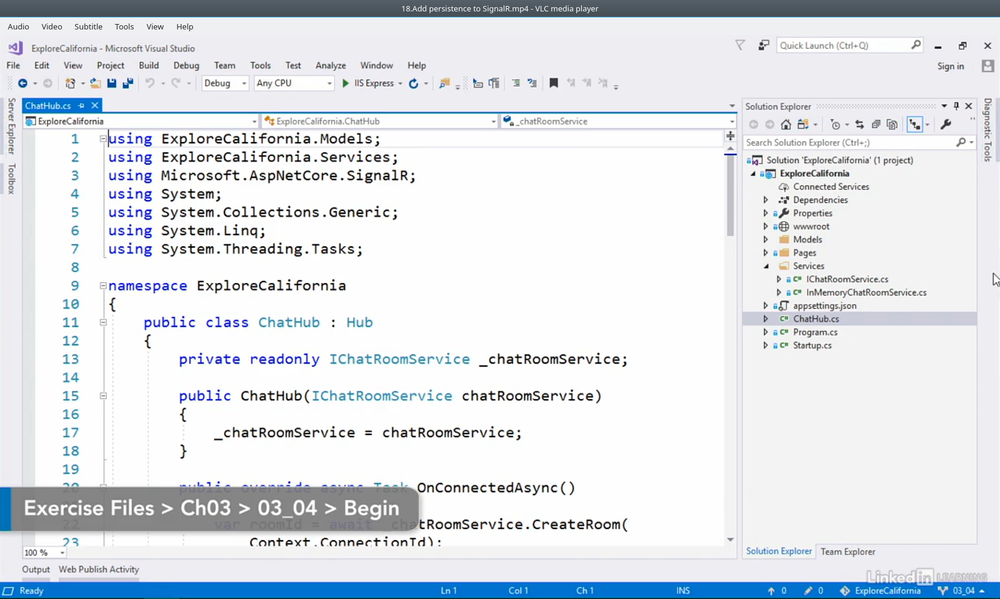This screenshot has width=1000, height=599.
Task: Open the Debug menu
Action: pyautogui.click(x=186, y=66)
